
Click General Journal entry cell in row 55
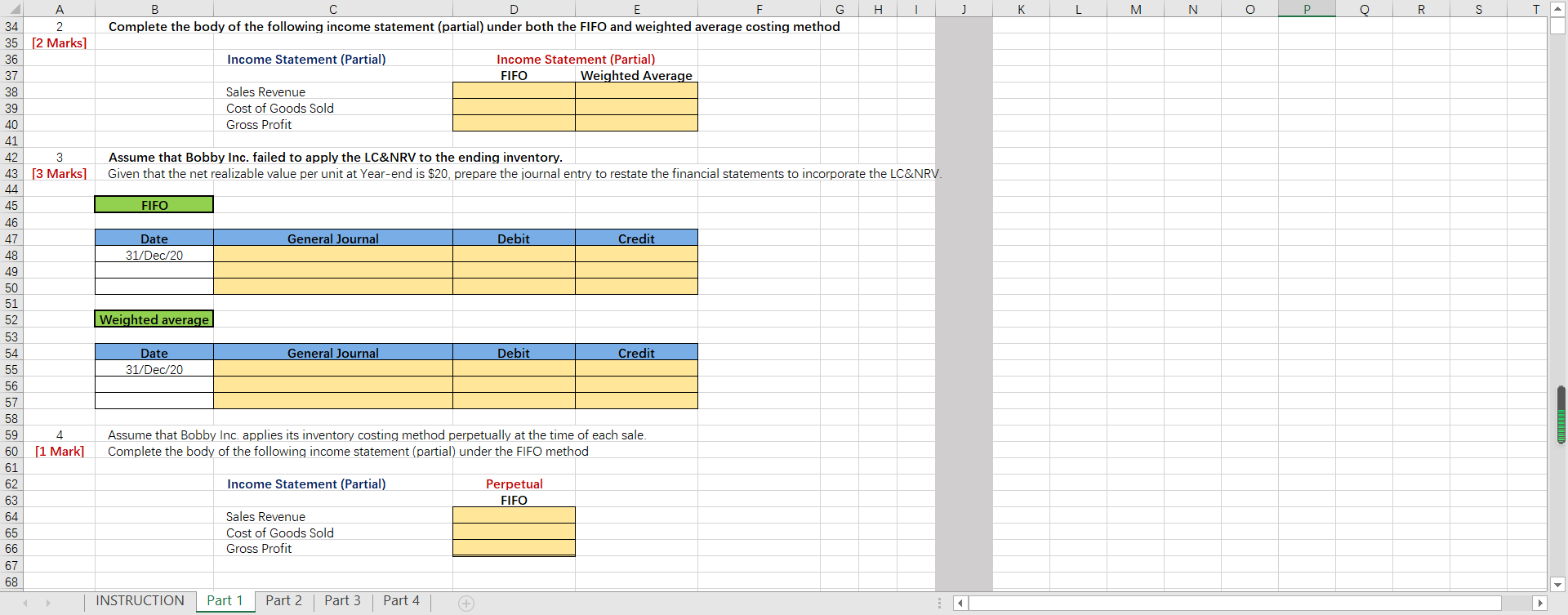(333, 368)
